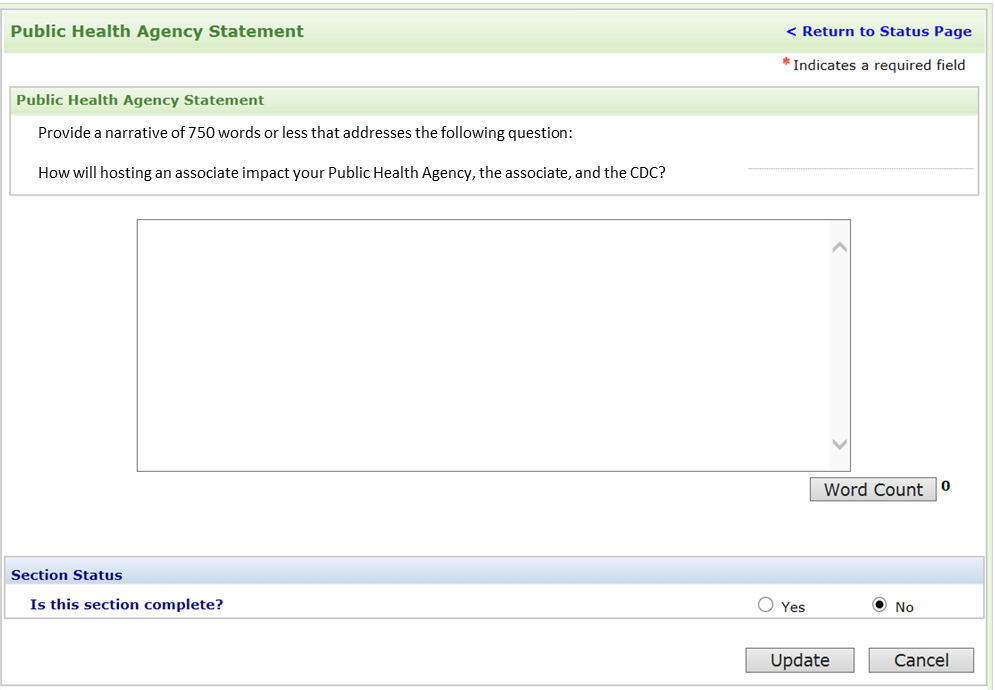Click the text area vertical scrollbar track
This screenshot has width=995, height=690.
[x=840, y=345]
